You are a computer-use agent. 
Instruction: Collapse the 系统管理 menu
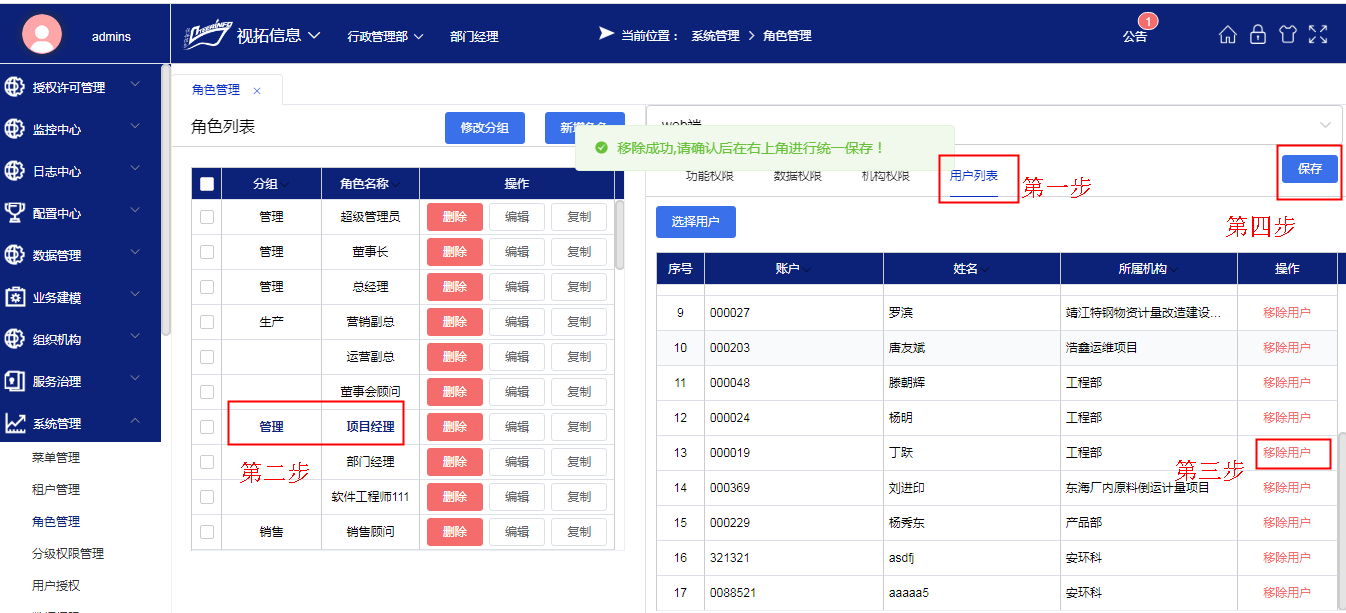point(135,421)
